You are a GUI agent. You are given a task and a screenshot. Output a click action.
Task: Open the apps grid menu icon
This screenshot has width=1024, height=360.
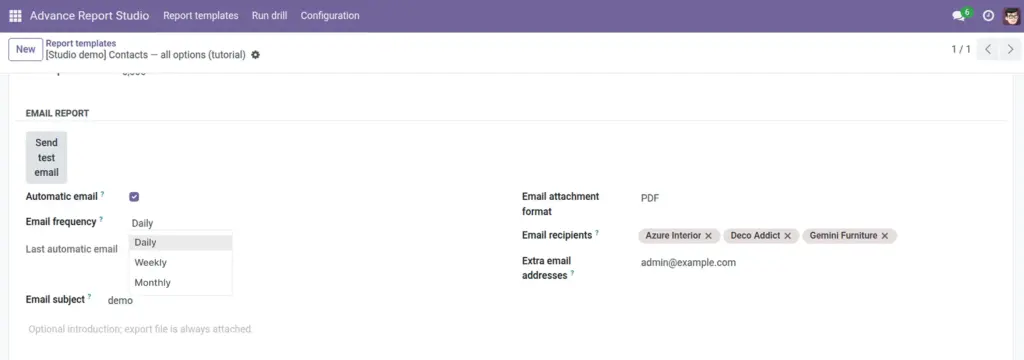coord(15,16)
